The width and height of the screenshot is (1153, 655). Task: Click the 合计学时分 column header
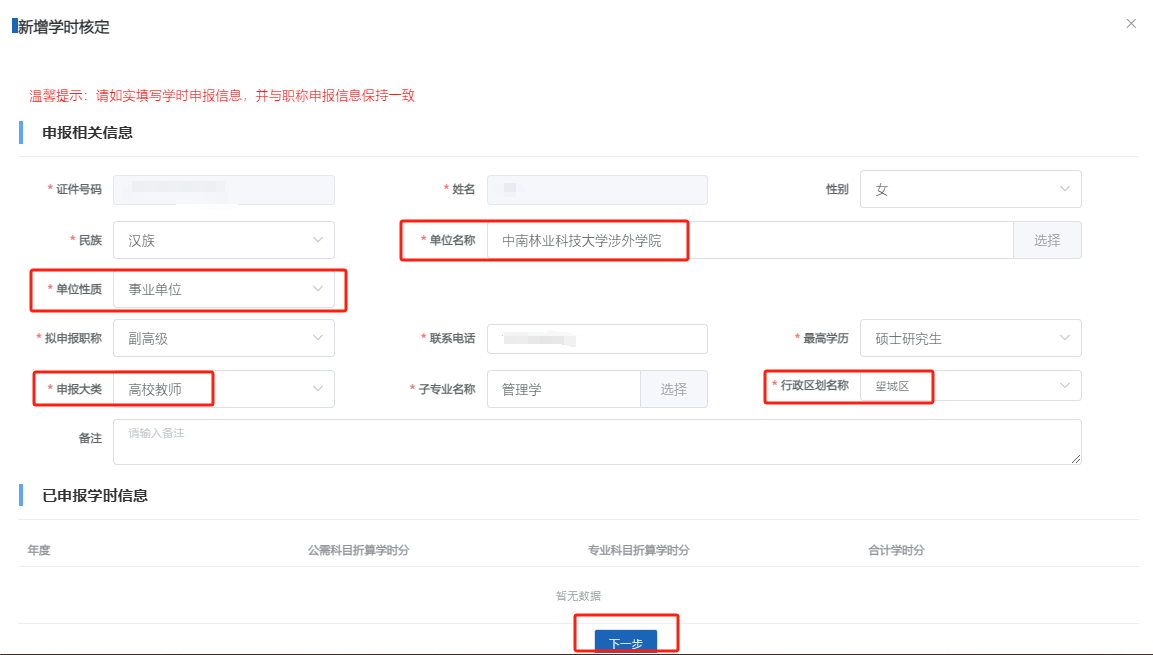897,550
